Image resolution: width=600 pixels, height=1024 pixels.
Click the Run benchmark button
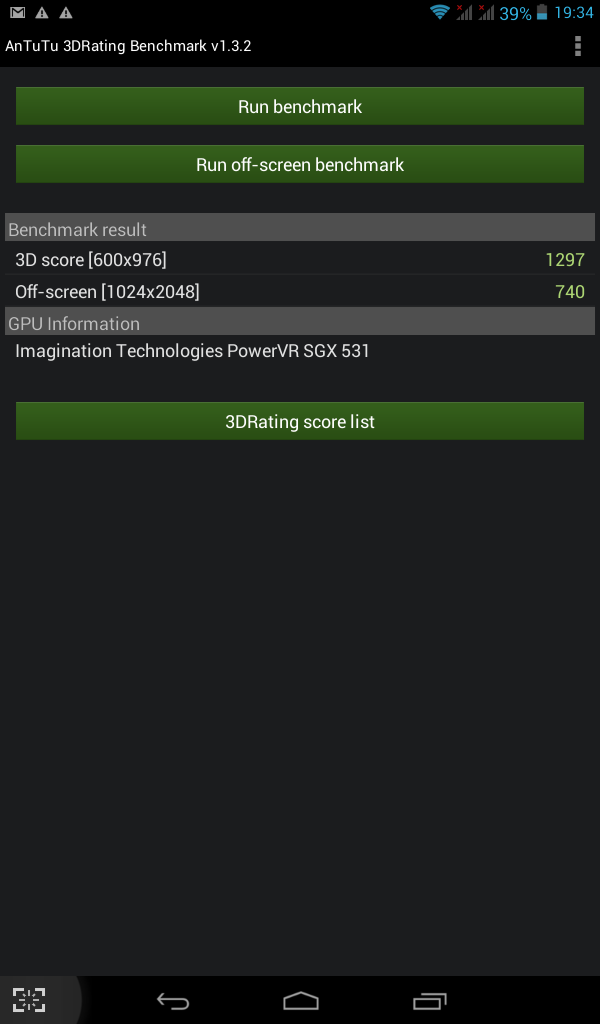[x=300, y=106]
